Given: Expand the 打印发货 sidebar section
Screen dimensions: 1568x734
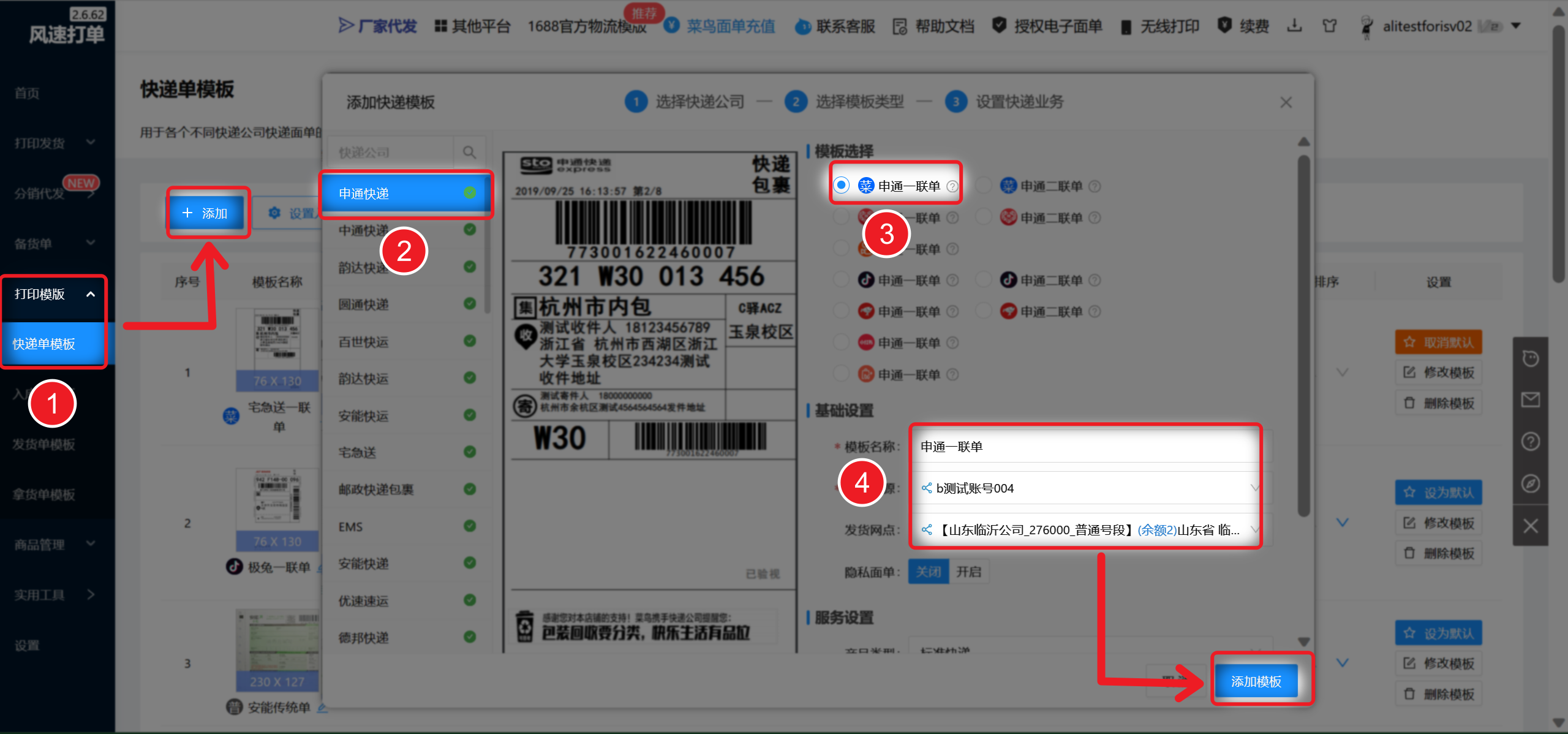Looking at the screenshot, I should [x=90, y=142].
